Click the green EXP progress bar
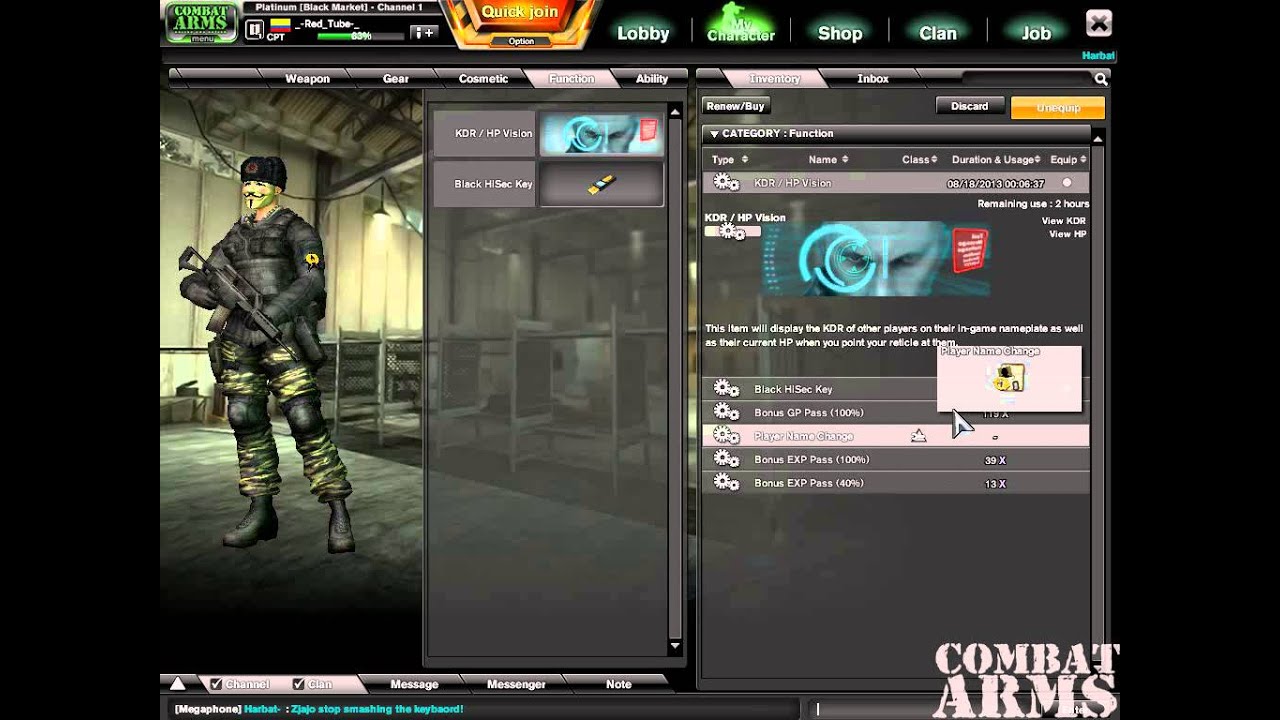The width and height of the screenshot is (1280, 720). tap(360, 36)
